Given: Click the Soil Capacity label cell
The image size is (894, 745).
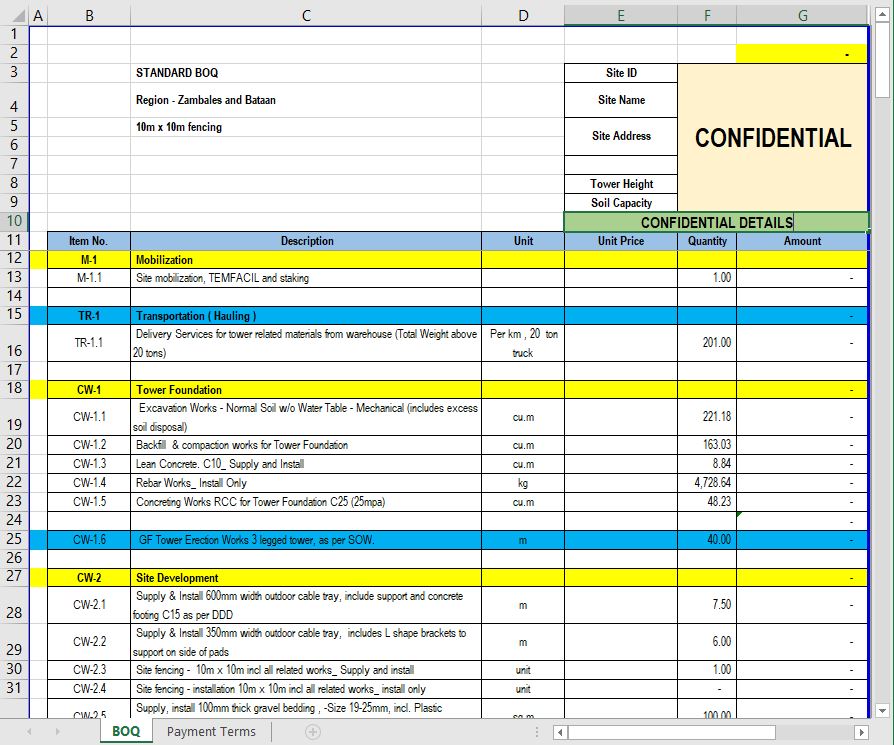Looking at the screenshot, I should 621,203.
